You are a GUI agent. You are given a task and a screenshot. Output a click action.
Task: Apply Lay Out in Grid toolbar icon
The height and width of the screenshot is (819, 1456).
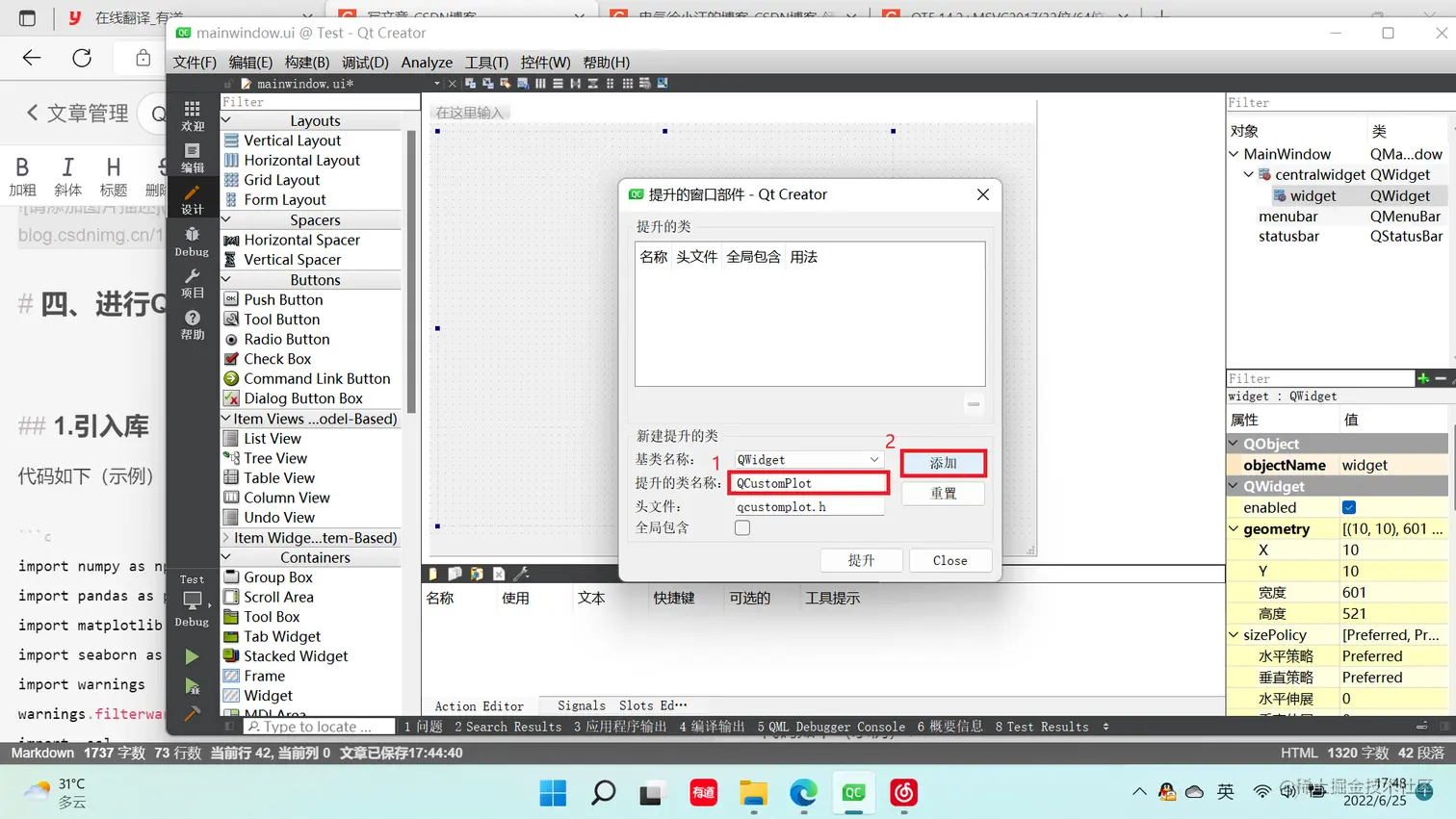627,84
